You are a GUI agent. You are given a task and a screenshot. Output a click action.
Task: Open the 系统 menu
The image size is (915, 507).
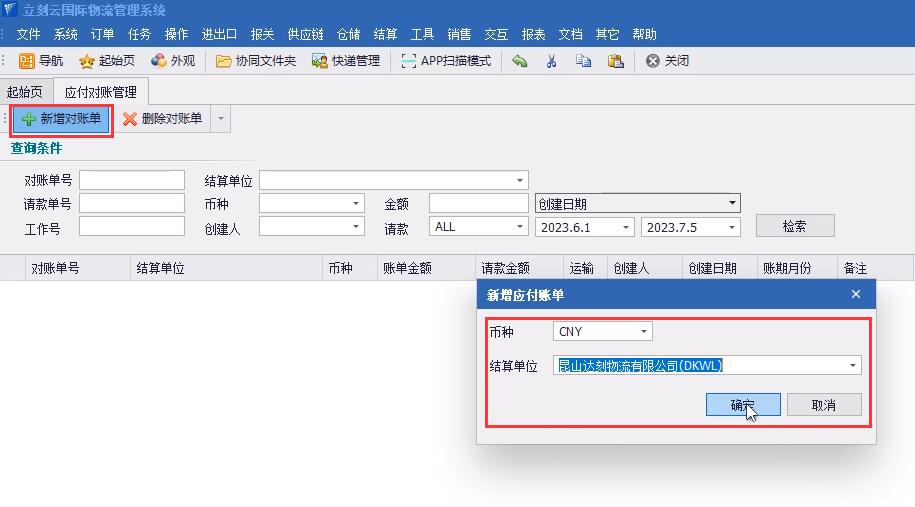65,34
